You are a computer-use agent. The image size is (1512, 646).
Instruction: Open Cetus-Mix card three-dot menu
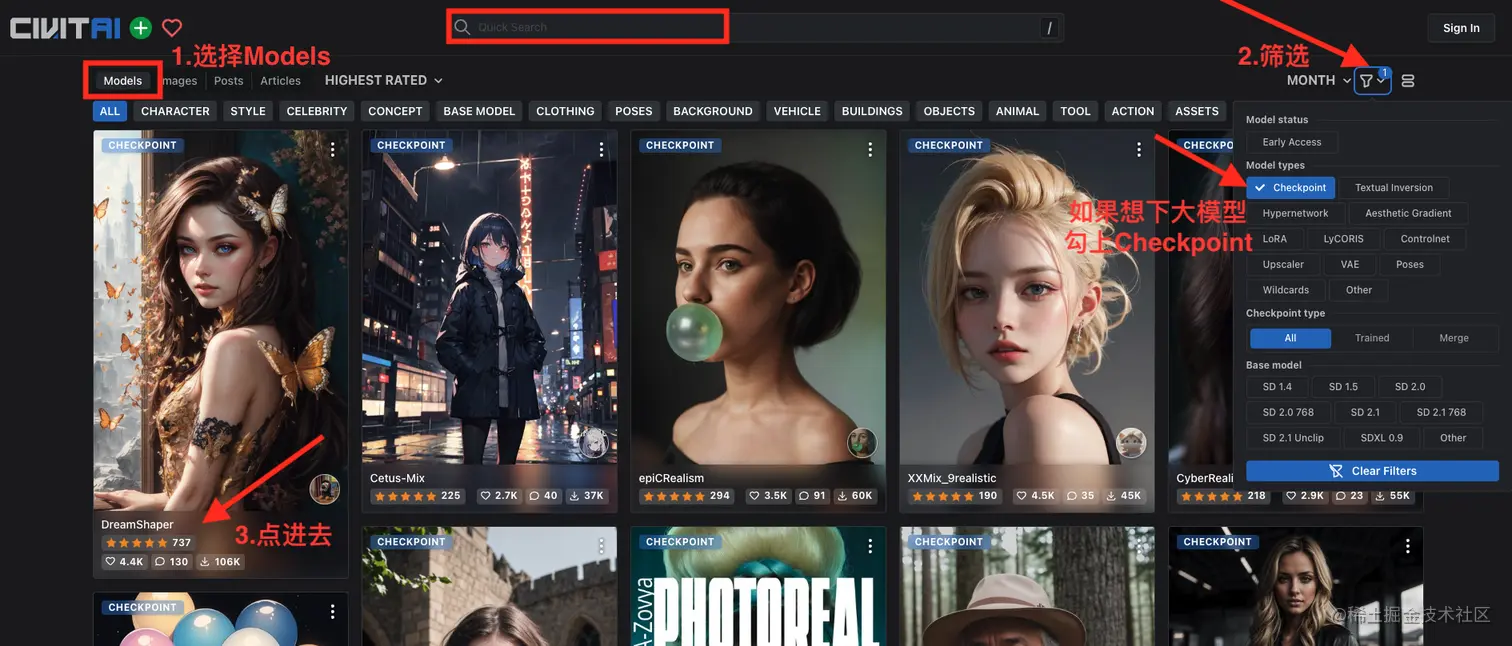tap(601, 149)
